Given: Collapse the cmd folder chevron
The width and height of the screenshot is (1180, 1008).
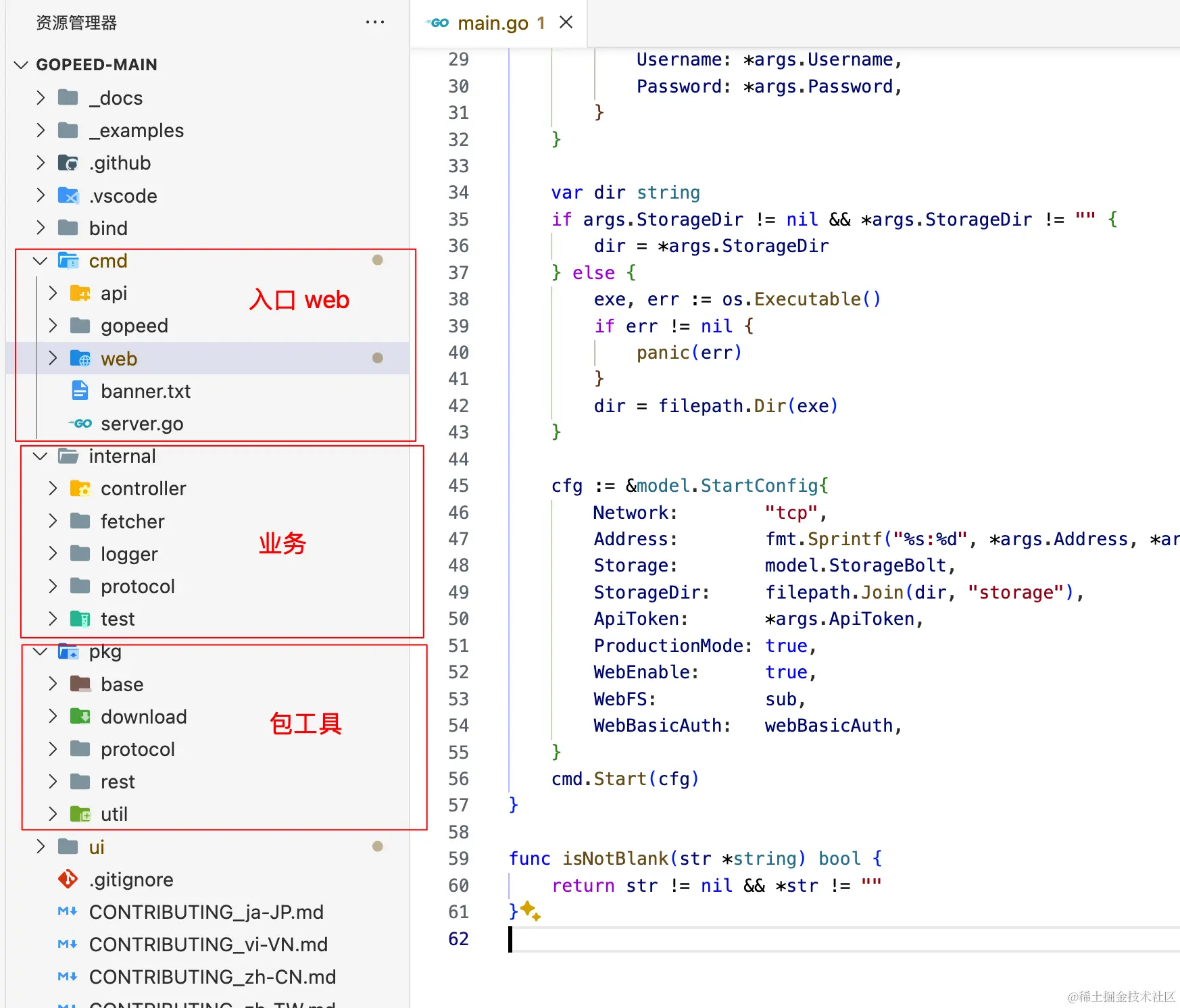Looking at the screenshot, I should [41, 261].
